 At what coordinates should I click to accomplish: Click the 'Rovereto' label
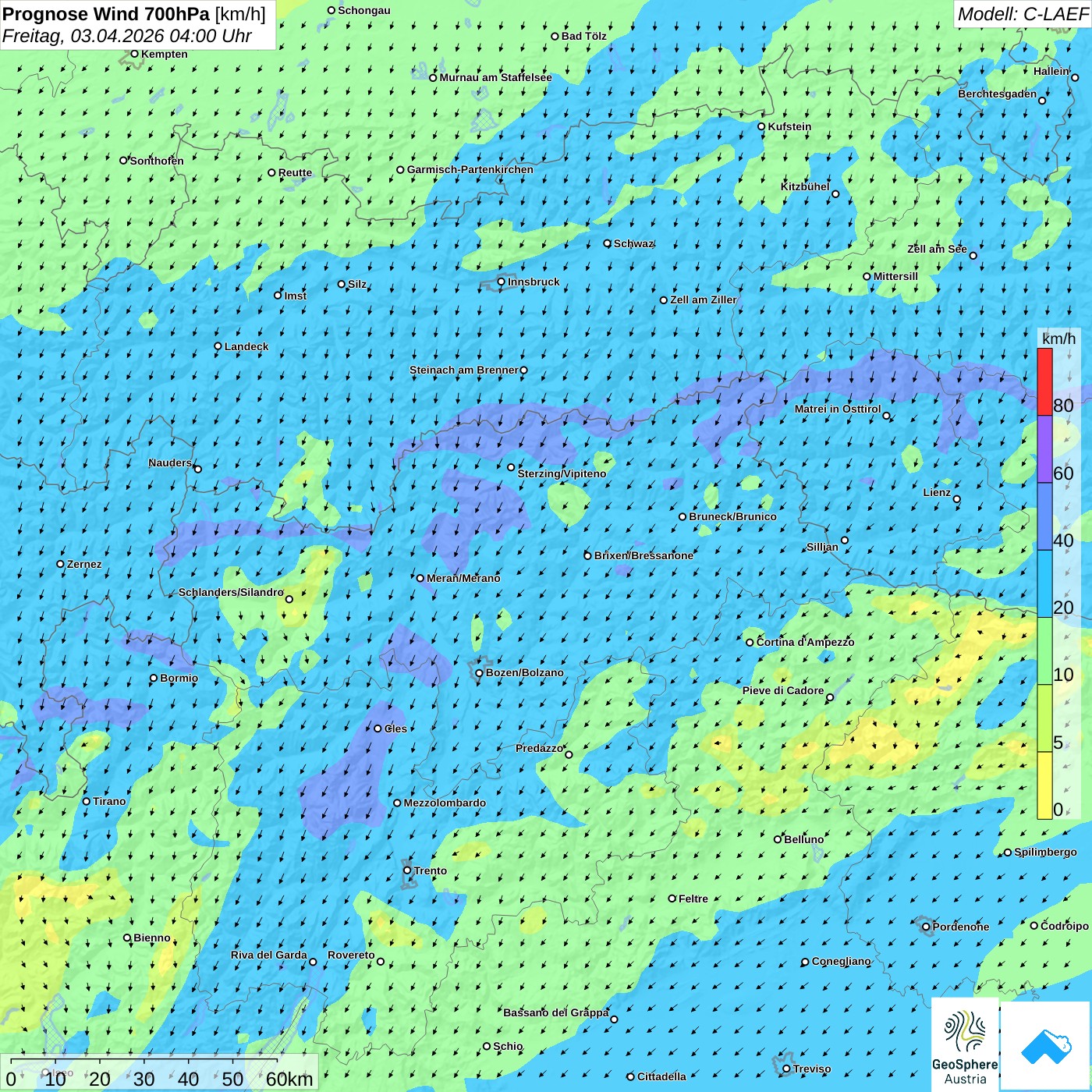tap(351, 955)
